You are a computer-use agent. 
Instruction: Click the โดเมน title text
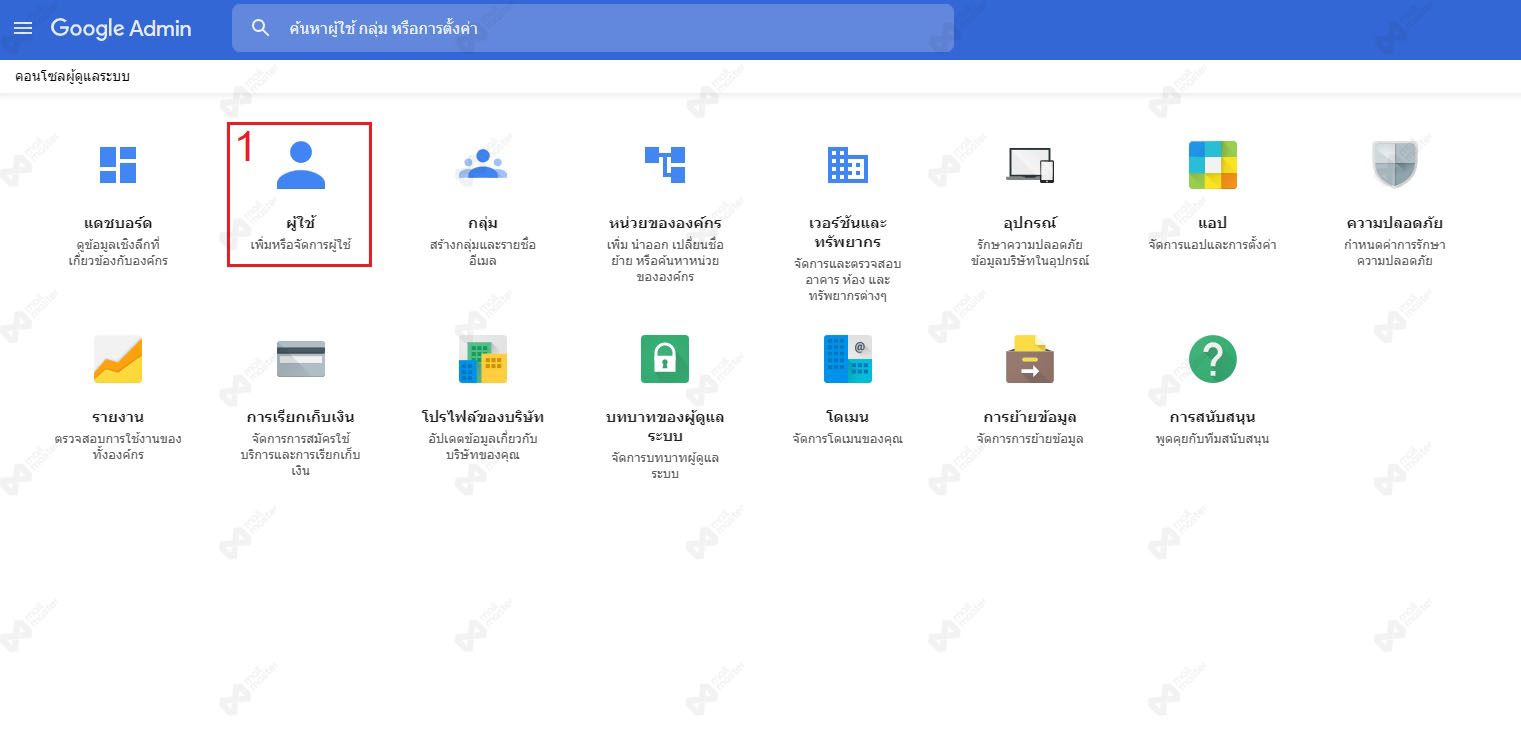[x=848, y=417]
